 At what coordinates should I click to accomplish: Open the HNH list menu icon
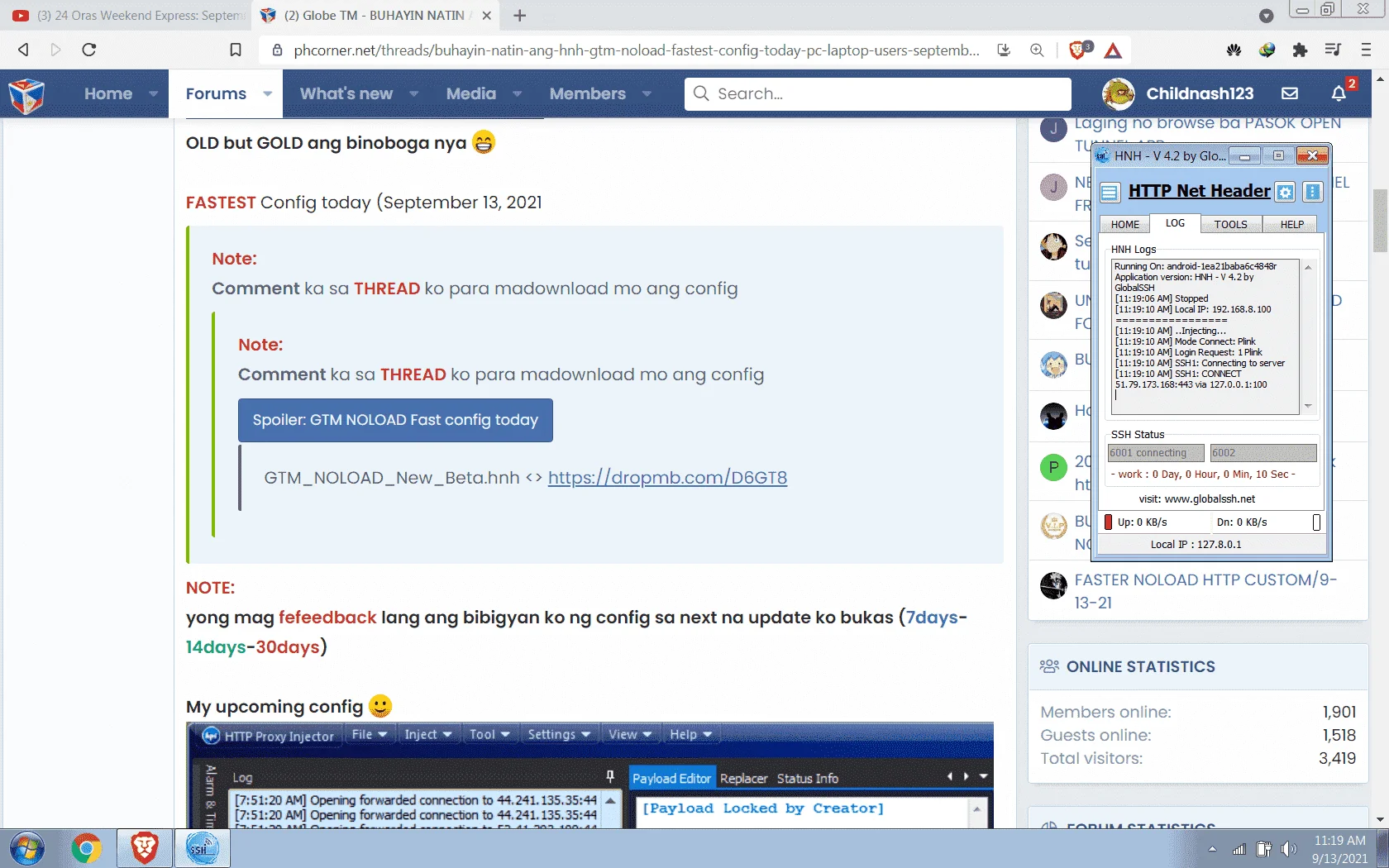pos(1110,192)
